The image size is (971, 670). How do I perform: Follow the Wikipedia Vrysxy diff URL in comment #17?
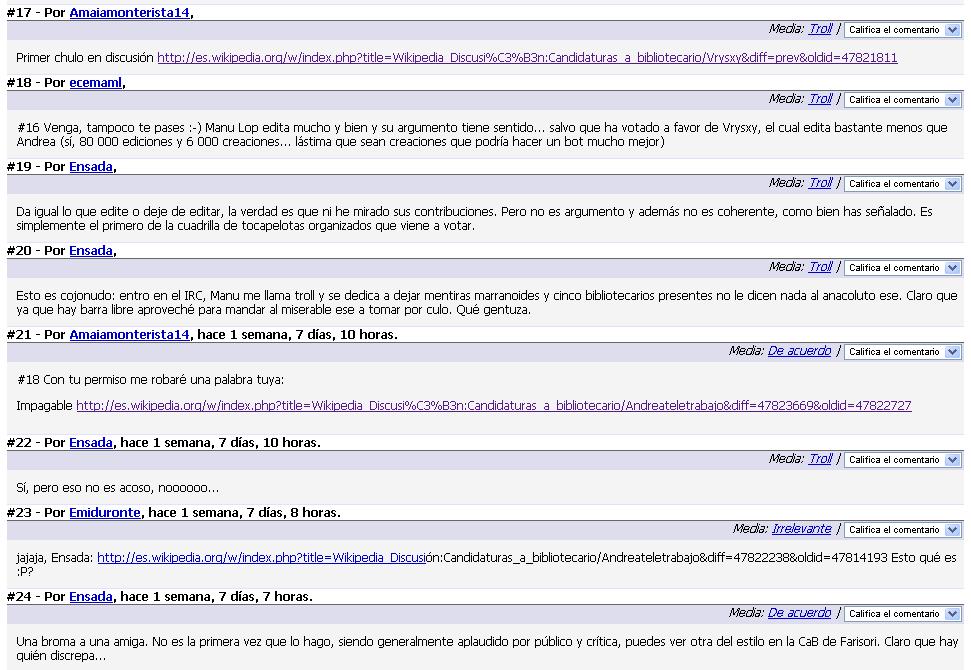pos(527,58)
